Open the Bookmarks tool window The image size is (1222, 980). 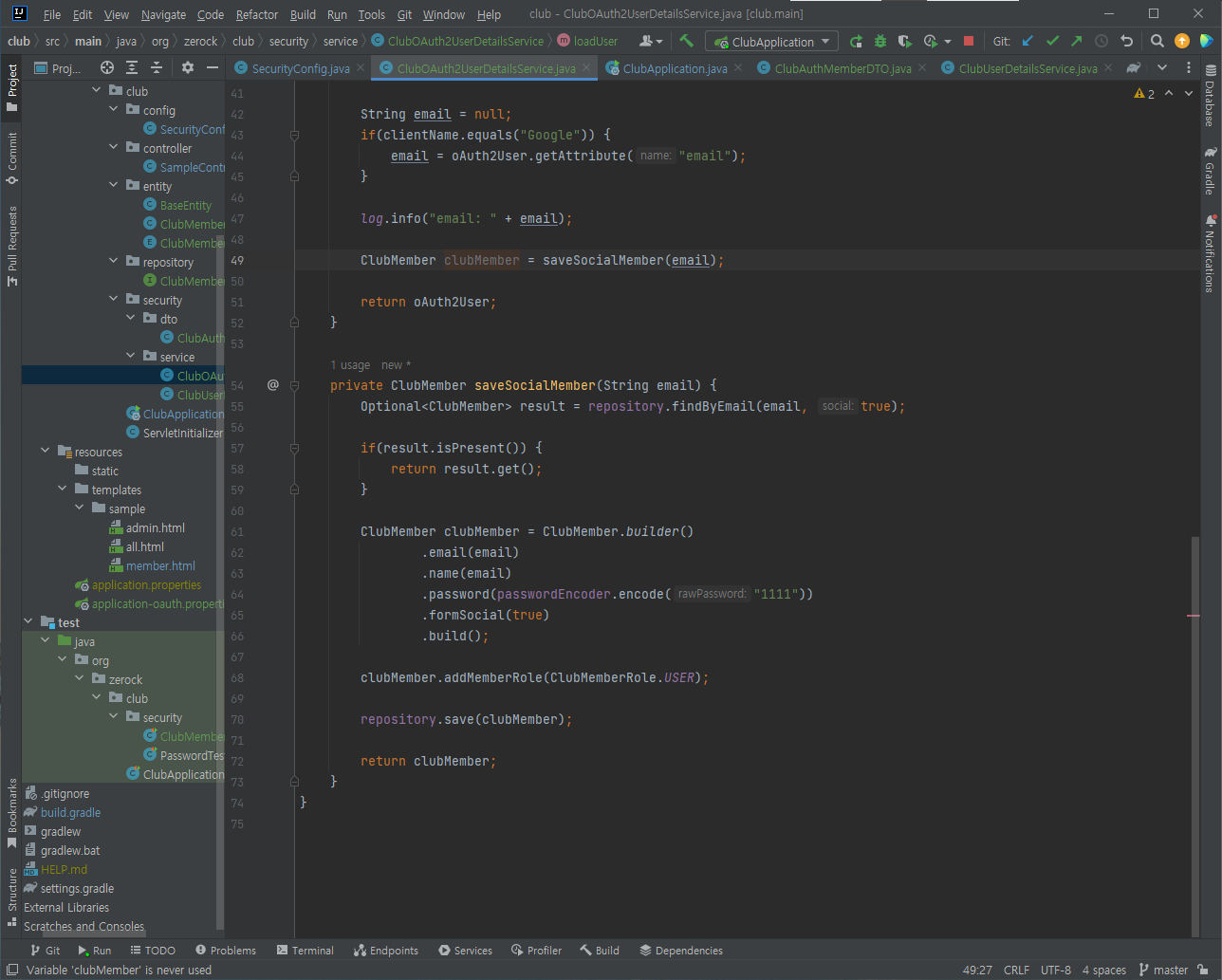11,813
